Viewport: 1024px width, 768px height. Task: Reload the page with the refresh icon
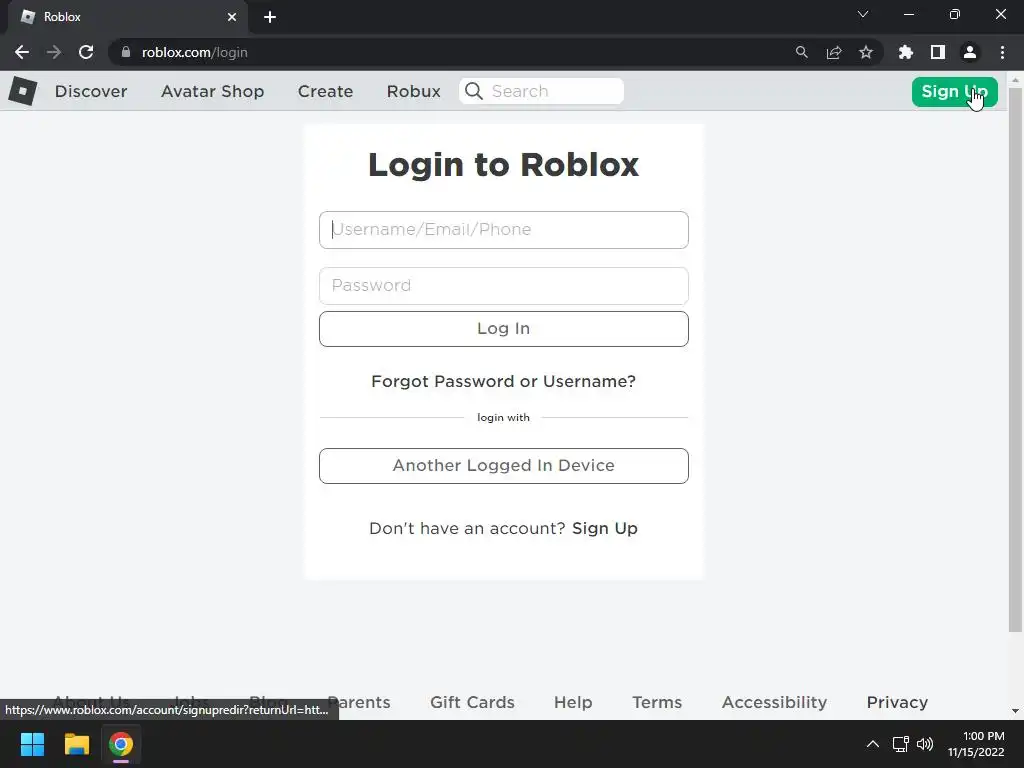click(x=86, y=52)
